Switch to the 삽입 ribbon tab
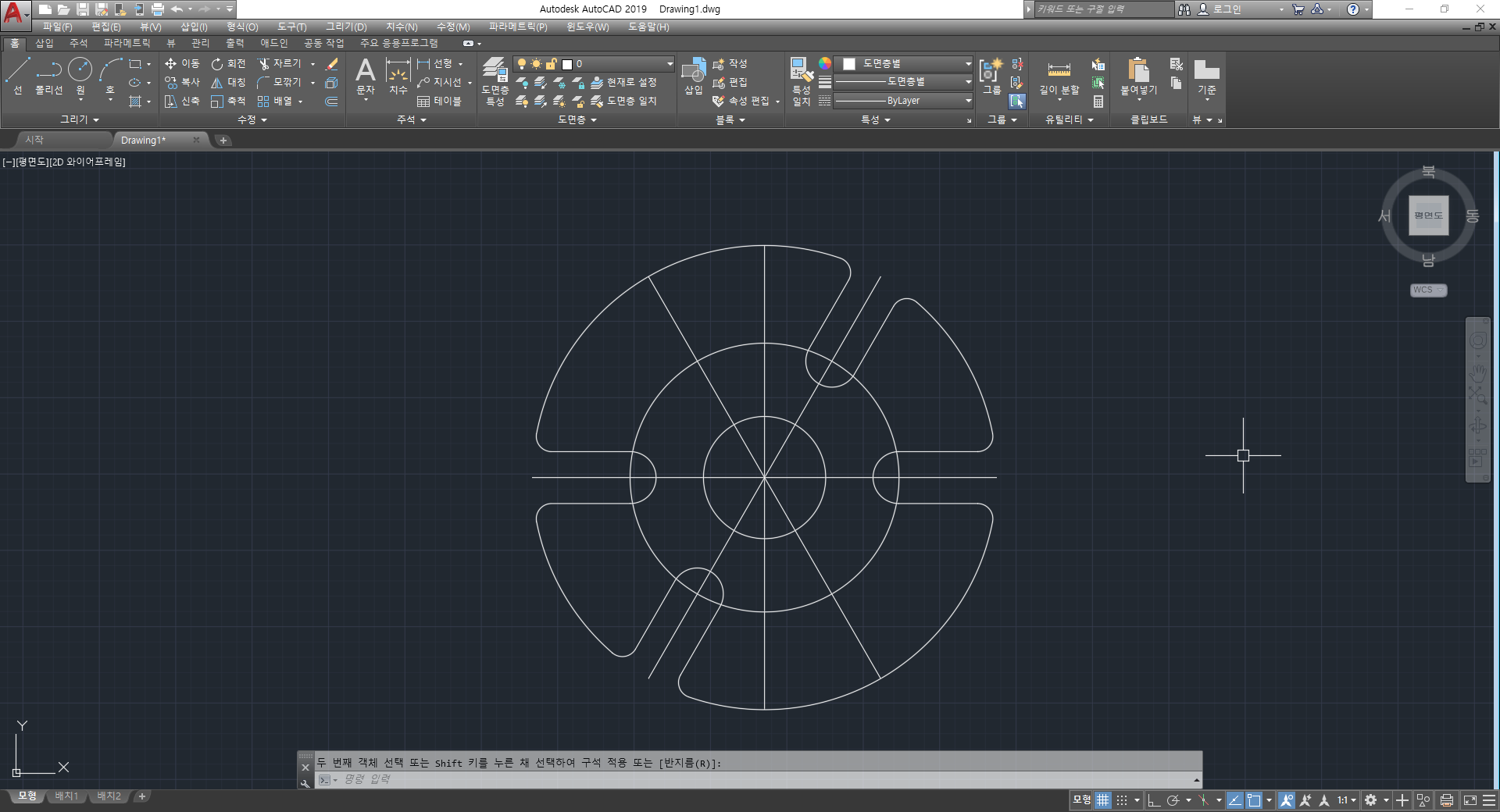This screenshot has height=812, width=1500. point(45,43)
